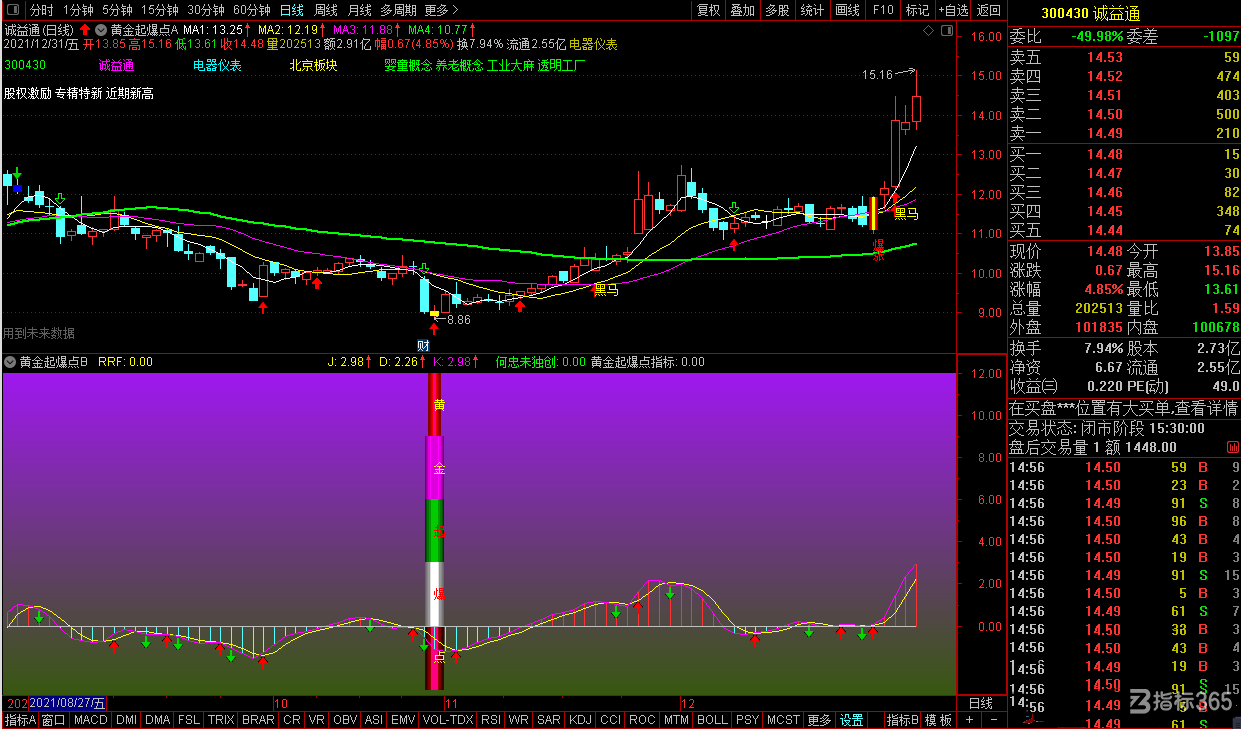Image resolution: width=1241 pixels, height=729 pixels.
Task: Click the 工业大麻 concept link
Action: coord(511,66)
